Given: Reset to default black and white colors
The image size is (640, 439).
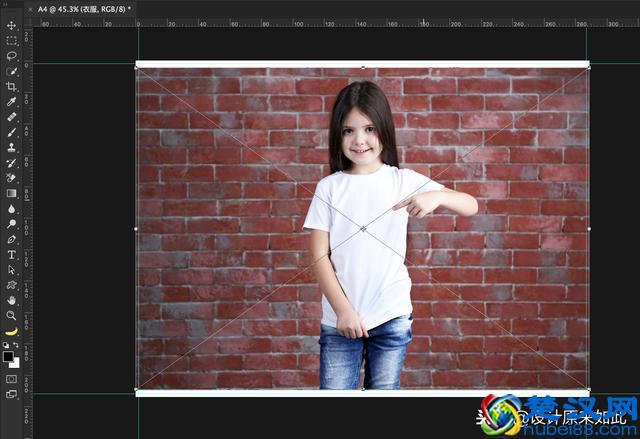Looking at the screenshot, I should [x=5, y=346].
